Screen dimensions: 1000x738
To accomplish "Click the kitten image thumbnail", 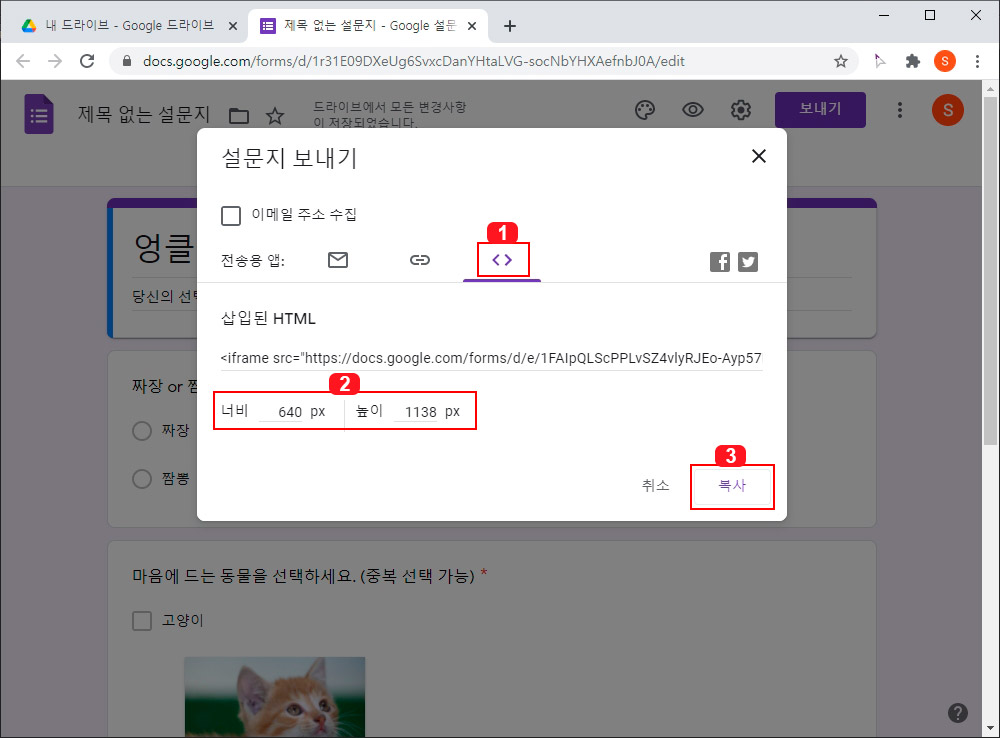I will coord(275,700).
